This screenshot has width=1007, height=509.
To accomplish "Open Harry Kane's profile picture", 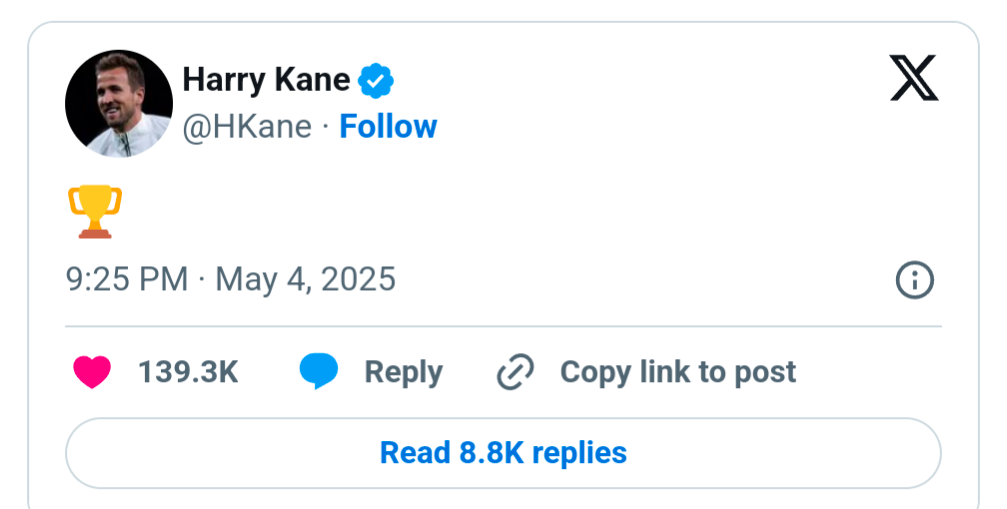I will click(119, 103).
